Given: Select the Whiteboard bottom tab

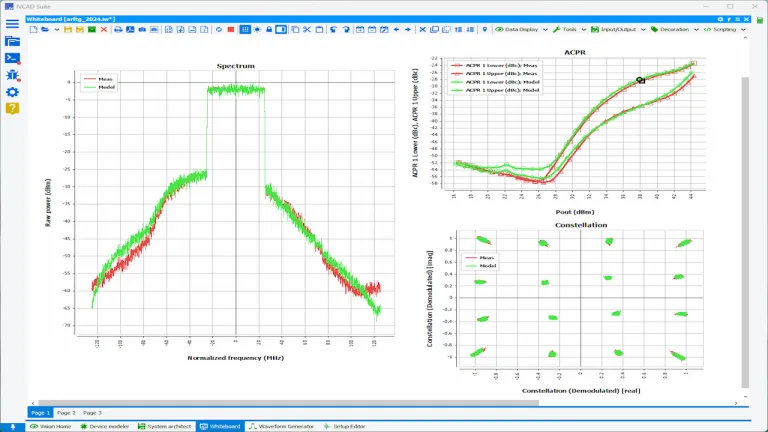Looking at the screenshot, I should click(220, 427).
